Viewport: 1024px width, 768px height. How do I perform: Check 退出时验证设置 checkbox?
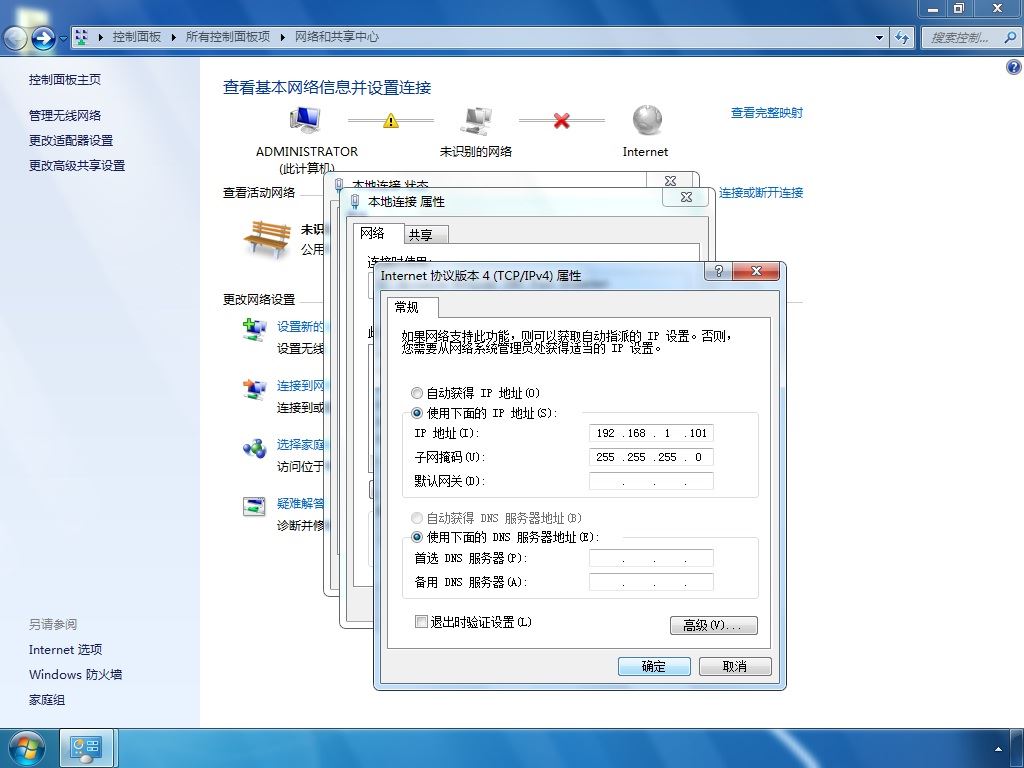[x=421, y=621]
